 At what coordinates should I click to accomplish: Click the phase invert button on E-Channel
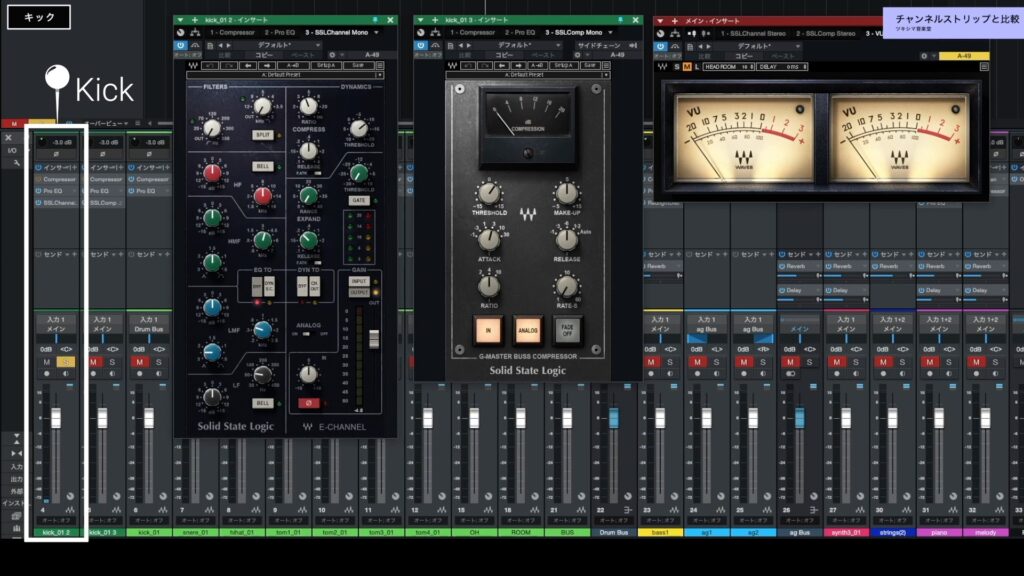pos(308,403)
